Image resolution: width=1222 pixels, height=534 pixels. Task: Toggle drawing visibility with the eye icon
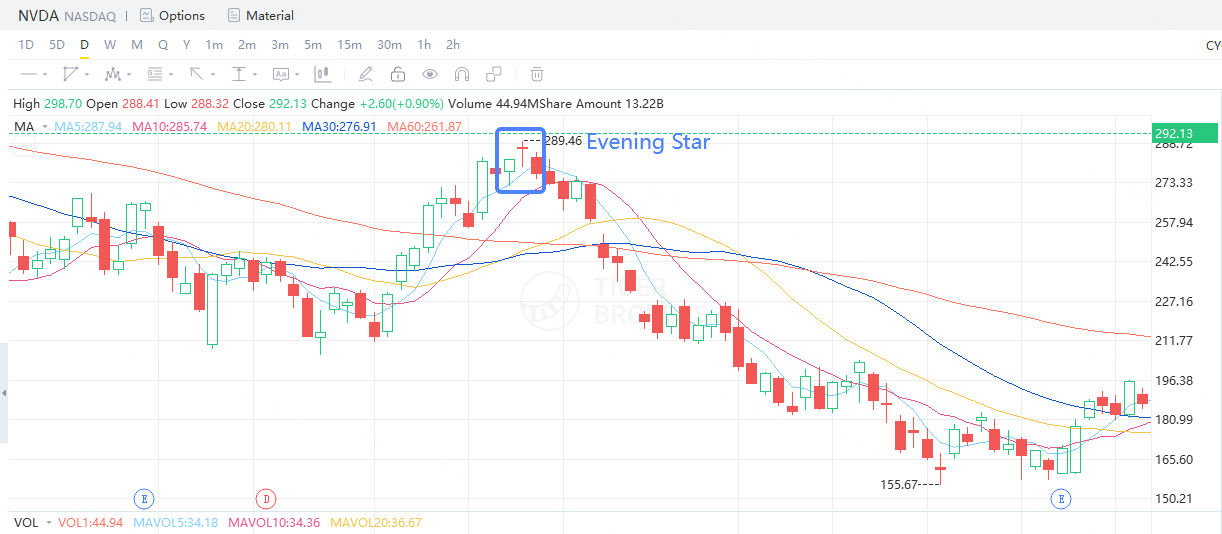(430, 74)
